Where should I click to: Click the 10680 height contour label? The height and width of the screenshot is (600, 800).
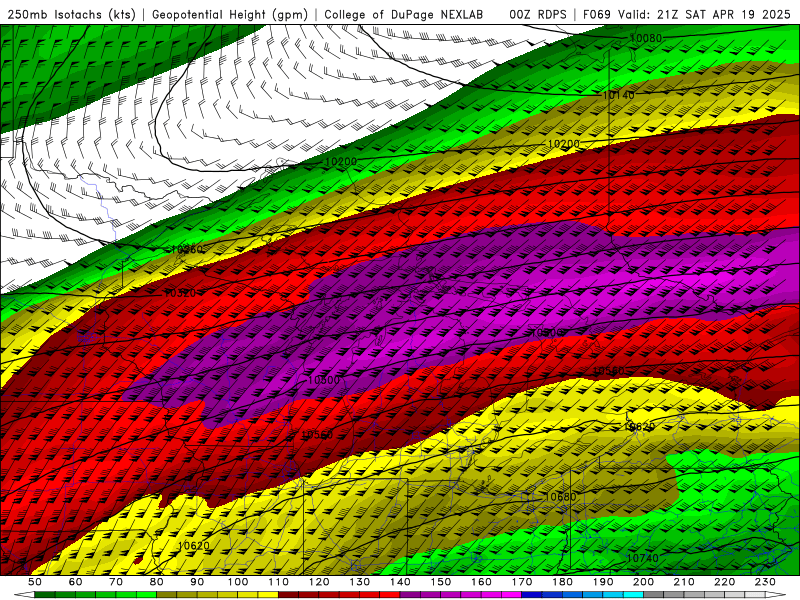(x=560, y=496)
